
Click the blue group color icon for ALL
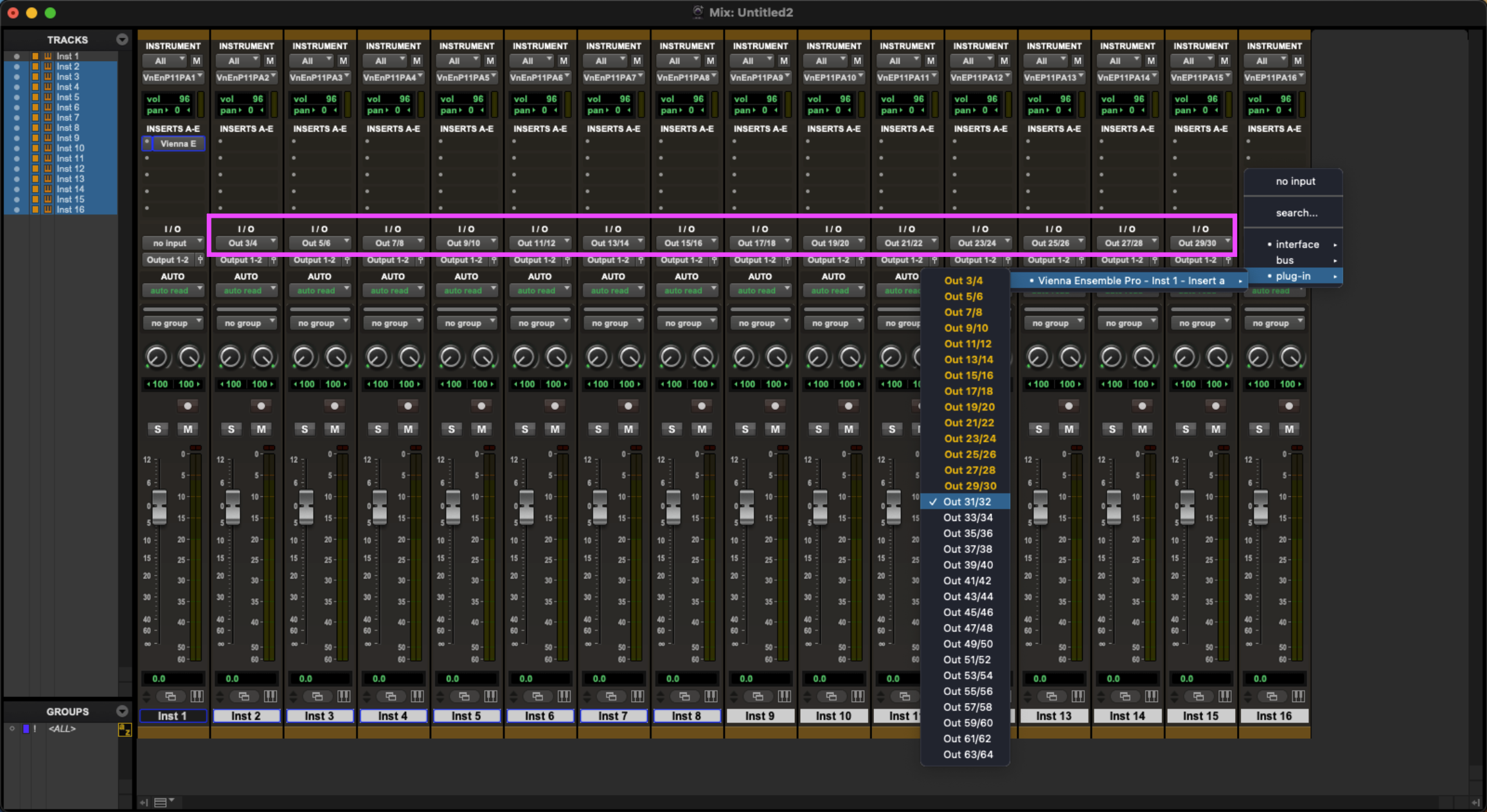(26, 728)
